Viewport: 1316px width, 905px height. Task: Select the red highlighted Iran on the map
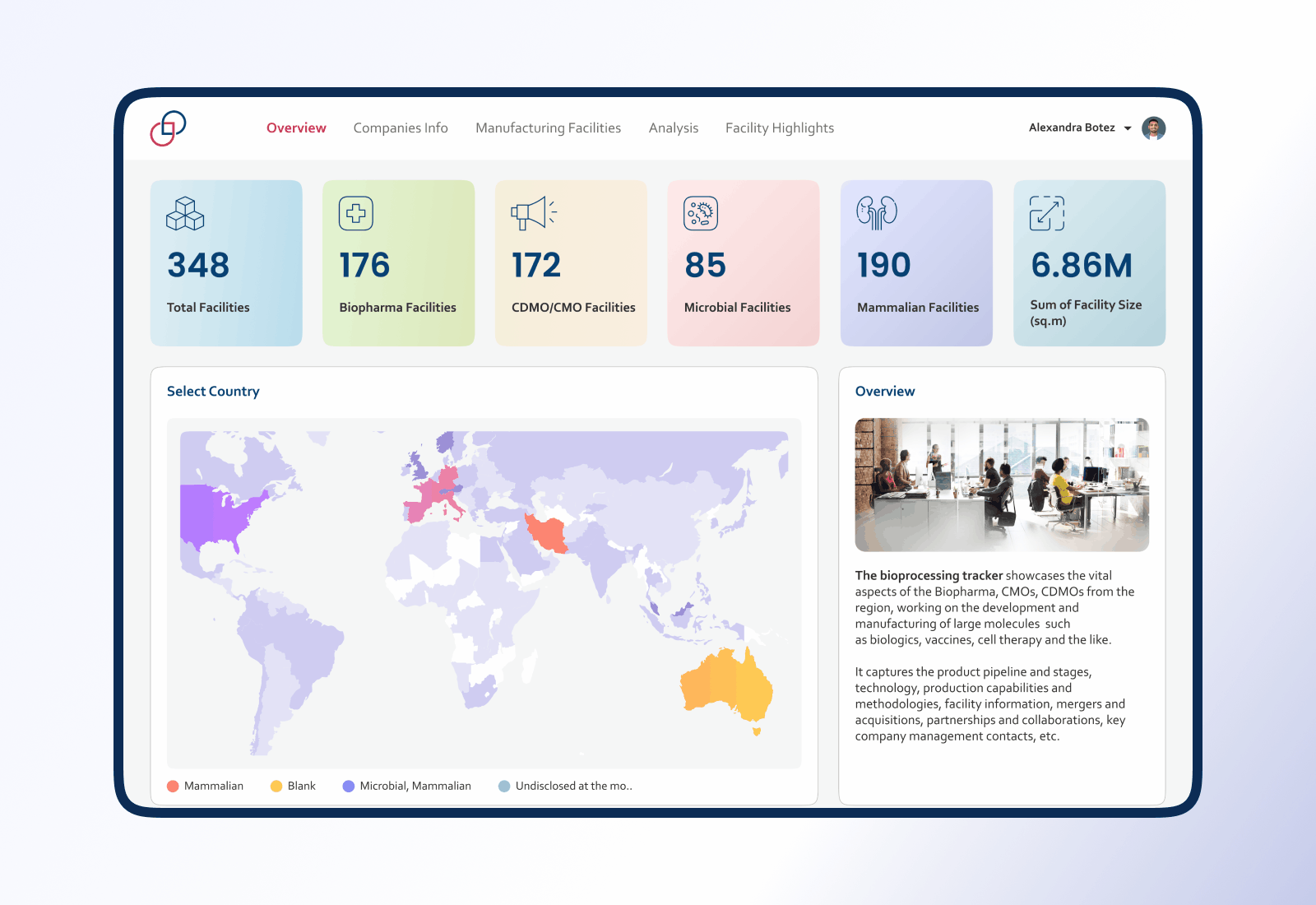pyautogui.click(x=548, y=533)
